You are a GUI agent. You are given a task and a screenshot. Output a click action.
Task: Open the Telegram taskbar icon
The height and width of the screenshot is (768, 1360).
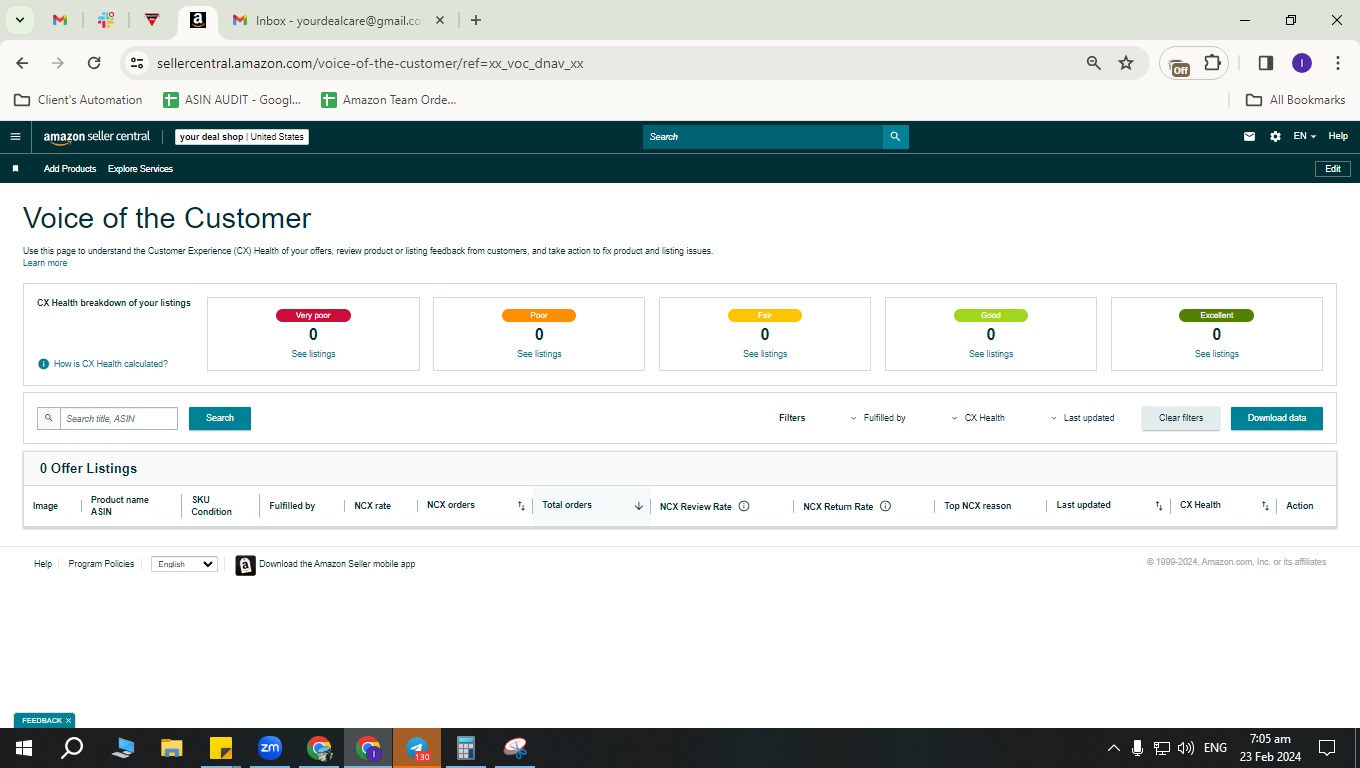pos(417,748)
